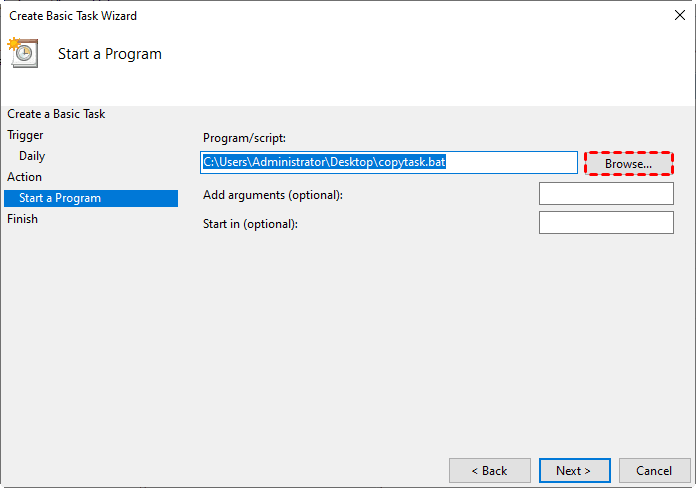Select 'Create a Basic Task' step in sidebar
Viewport: 696px width, 488px height.
pyautogui.click(x=56, y=114)
